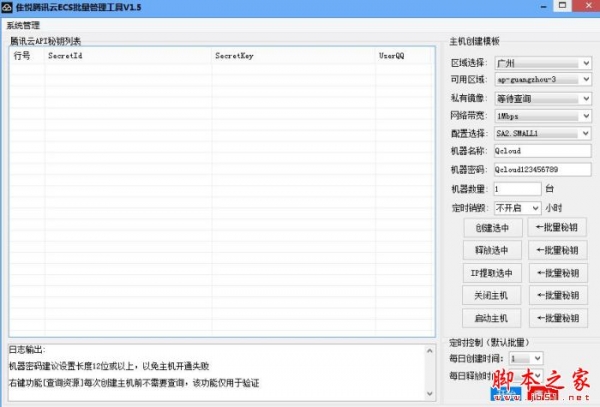Open the 定时销毁 dropdown showing 不开启

517,208
